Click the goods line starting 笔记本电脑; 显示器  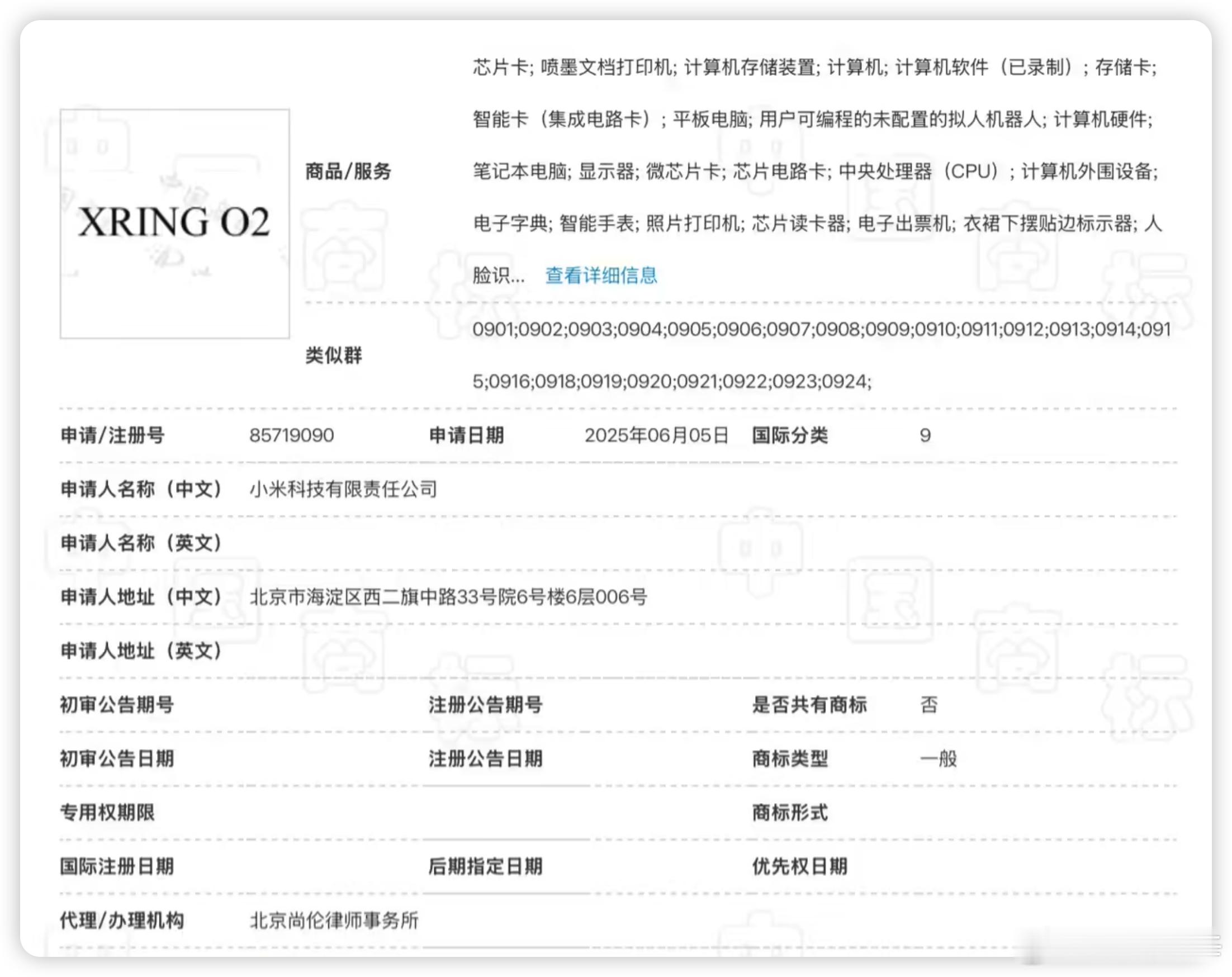(816, 171)
